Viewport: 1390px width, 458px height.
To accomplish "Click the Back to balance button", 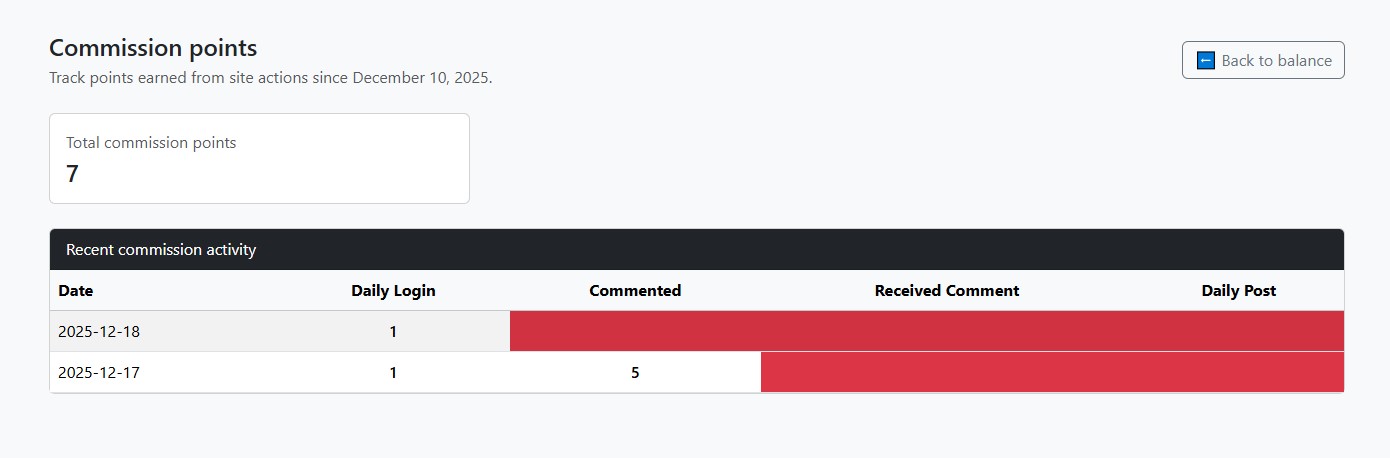I will point(1263,60).
